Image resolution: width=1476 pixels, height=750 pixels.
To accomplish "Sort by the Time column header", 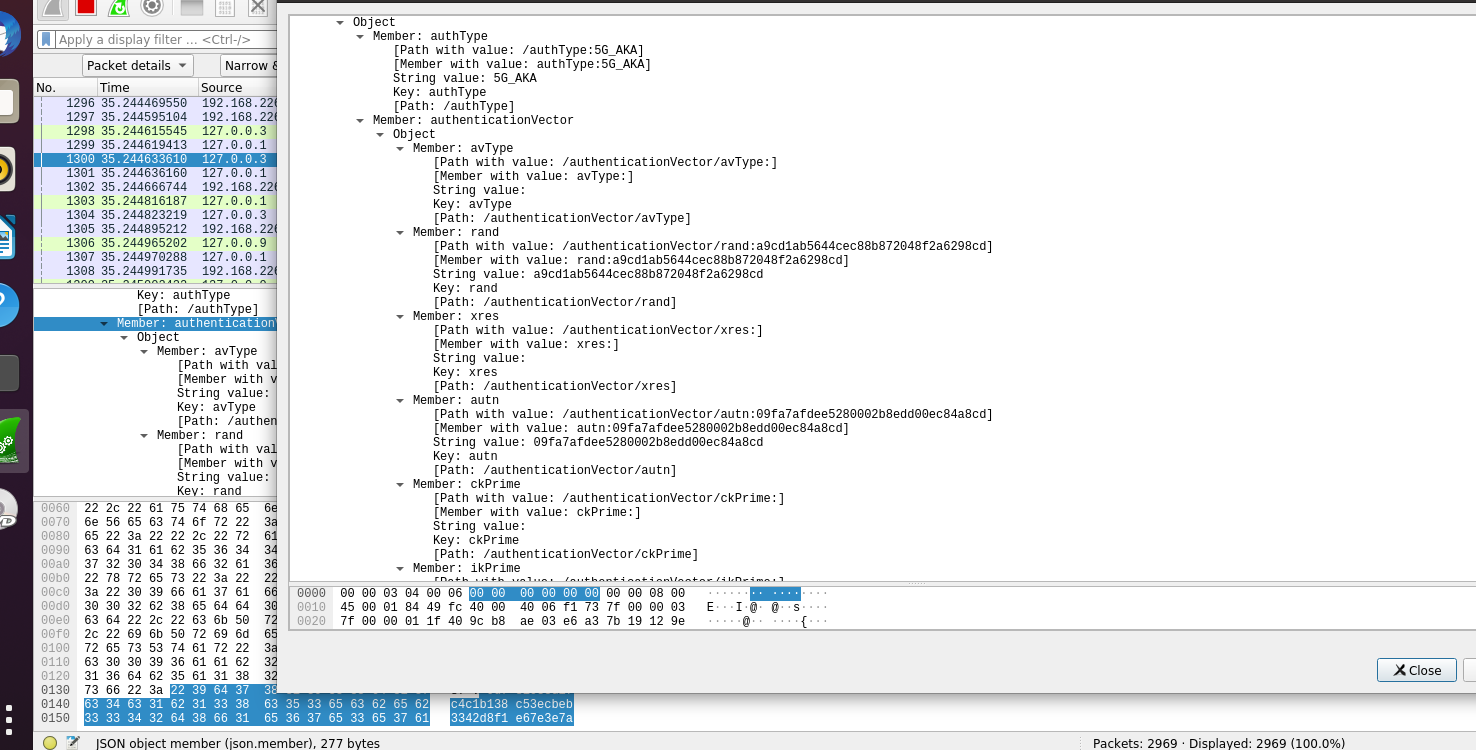I will (x=147, y=88).
